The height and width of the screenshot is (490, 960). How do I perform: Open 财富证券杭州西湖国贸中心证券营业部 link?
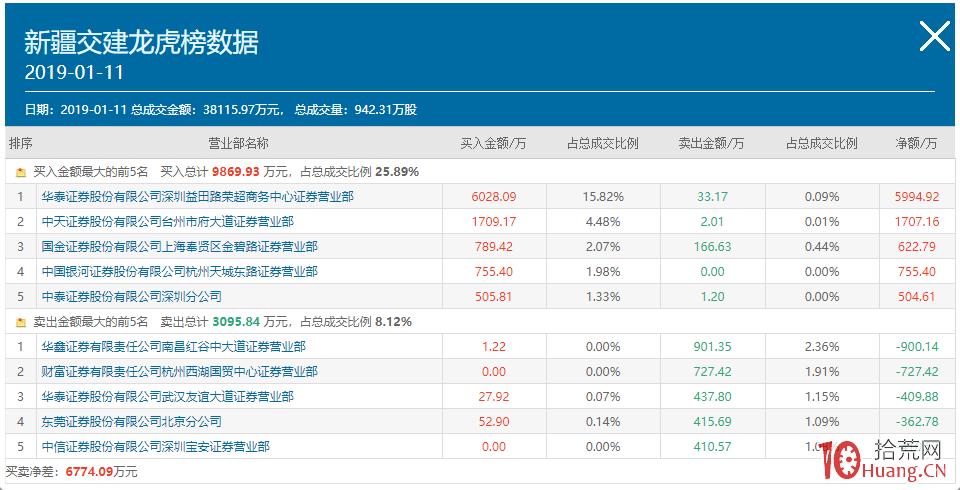point(179,372)
